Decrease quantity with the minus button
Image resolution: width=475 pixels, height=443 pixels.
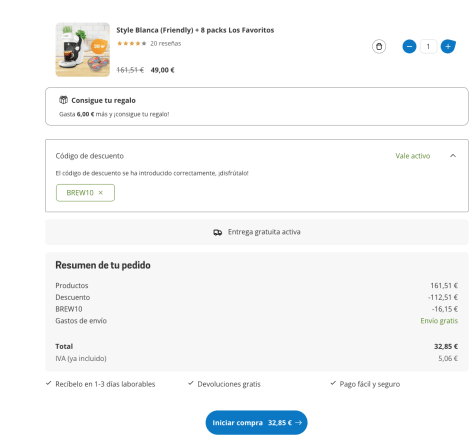409,46
